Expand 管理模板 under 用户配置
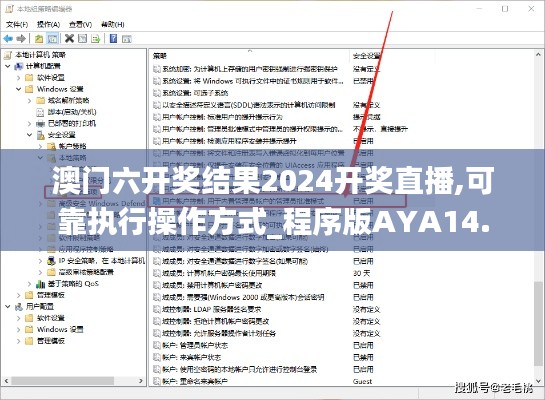 pos(19,341)
